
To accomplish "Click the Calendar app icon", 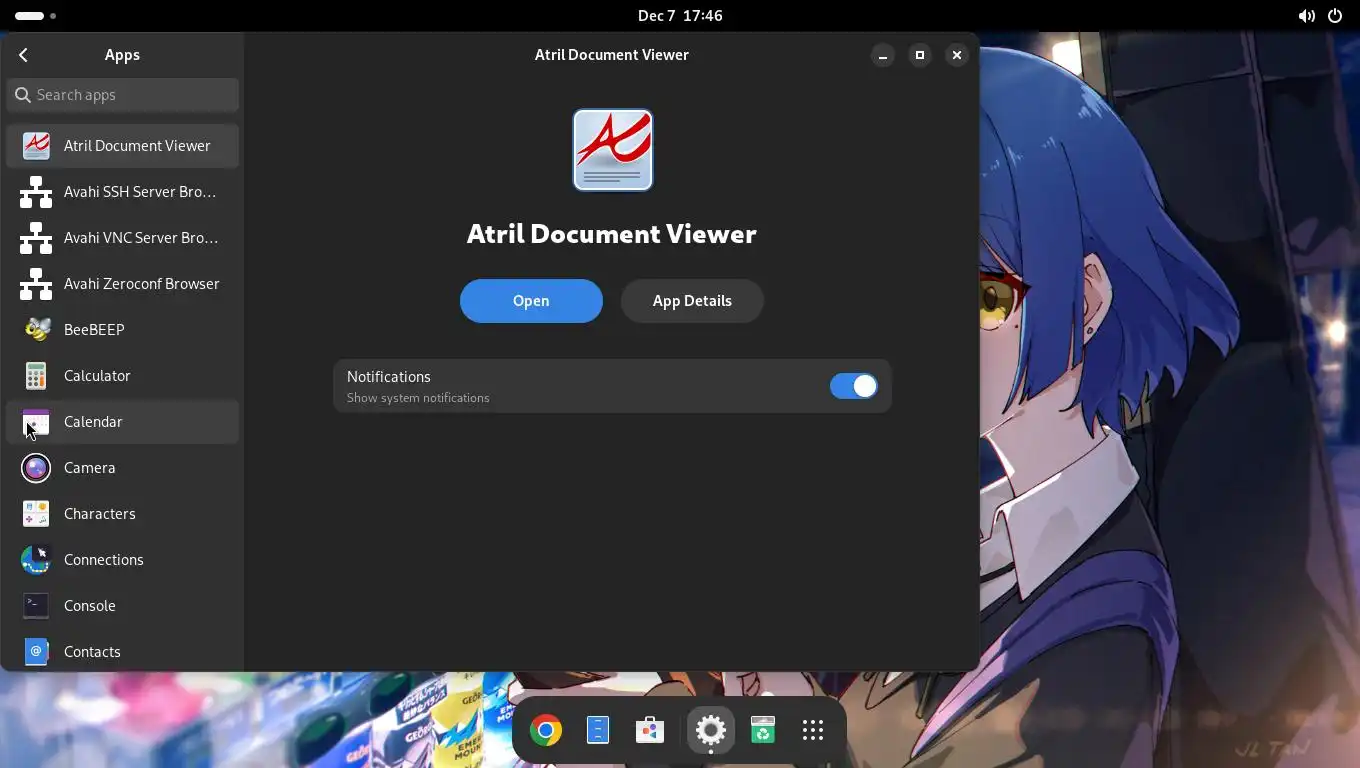I will pos(36,422).
